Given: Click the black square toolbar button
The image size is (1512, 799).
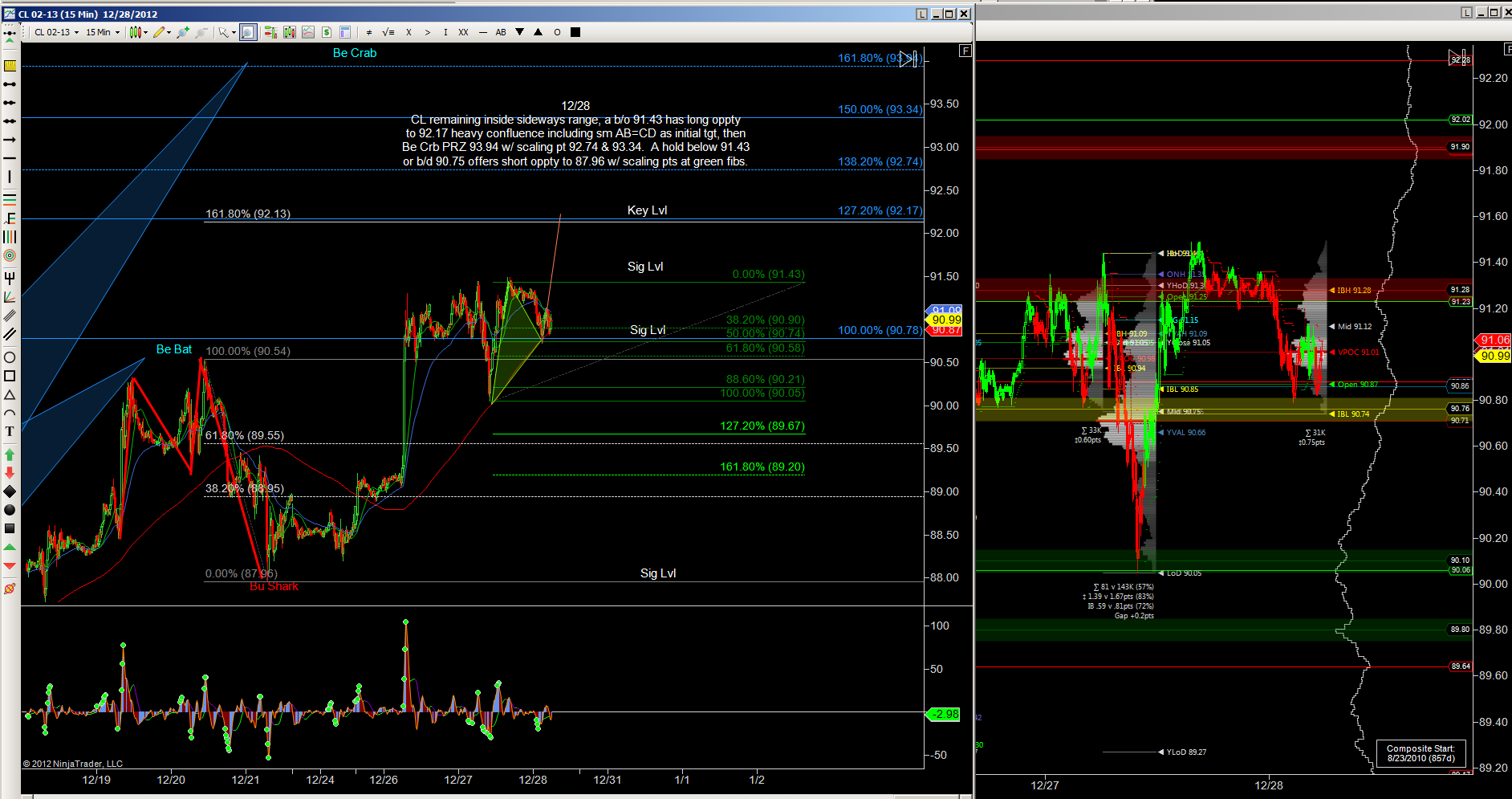Looking at the screenshot, I should (575, 32).
